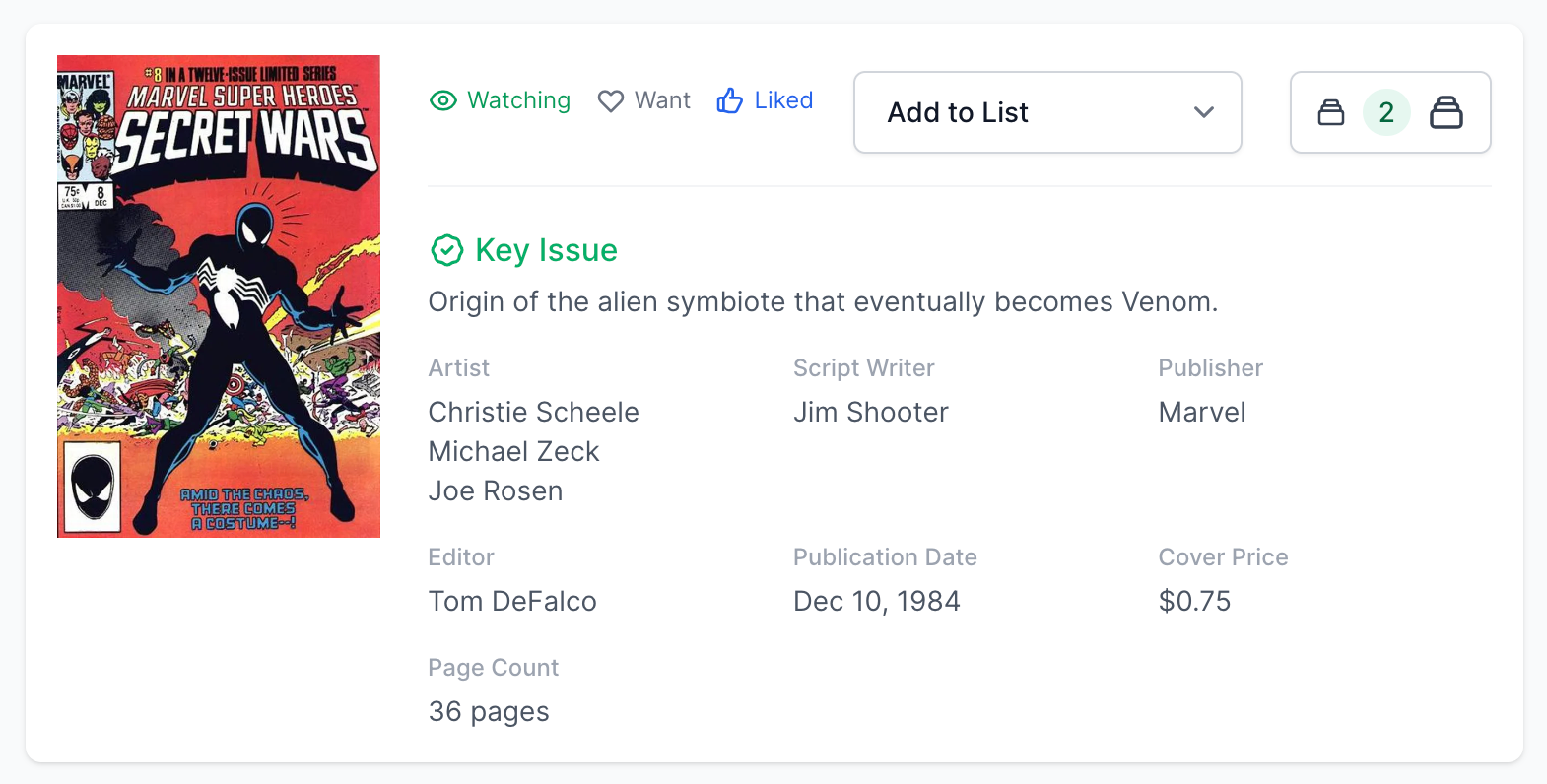
Task: Click the Key Issue heading text
Action: (546, 250)
